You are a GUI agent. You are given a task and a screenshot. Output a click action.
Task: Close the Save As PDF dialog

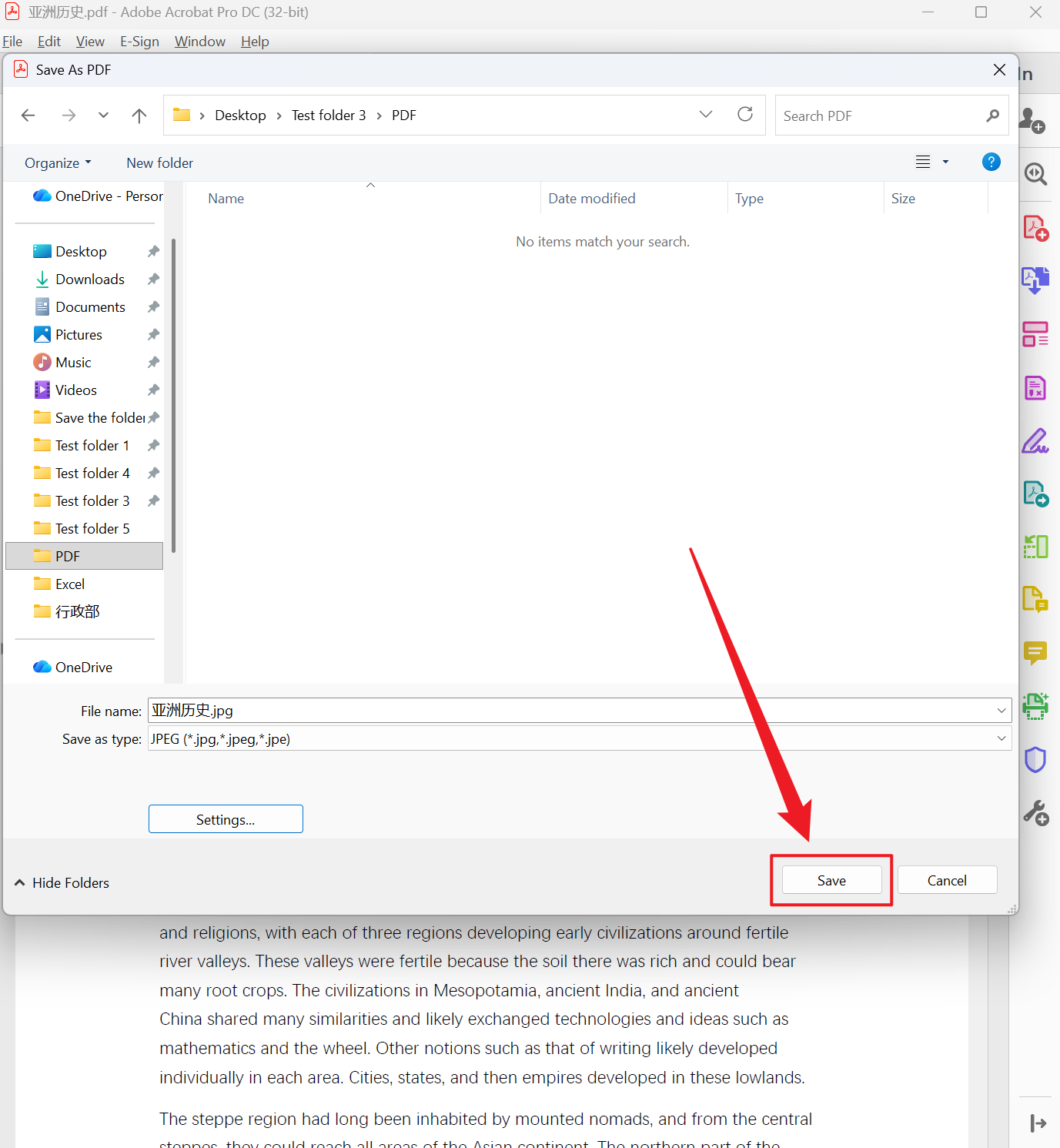[999, 70]
